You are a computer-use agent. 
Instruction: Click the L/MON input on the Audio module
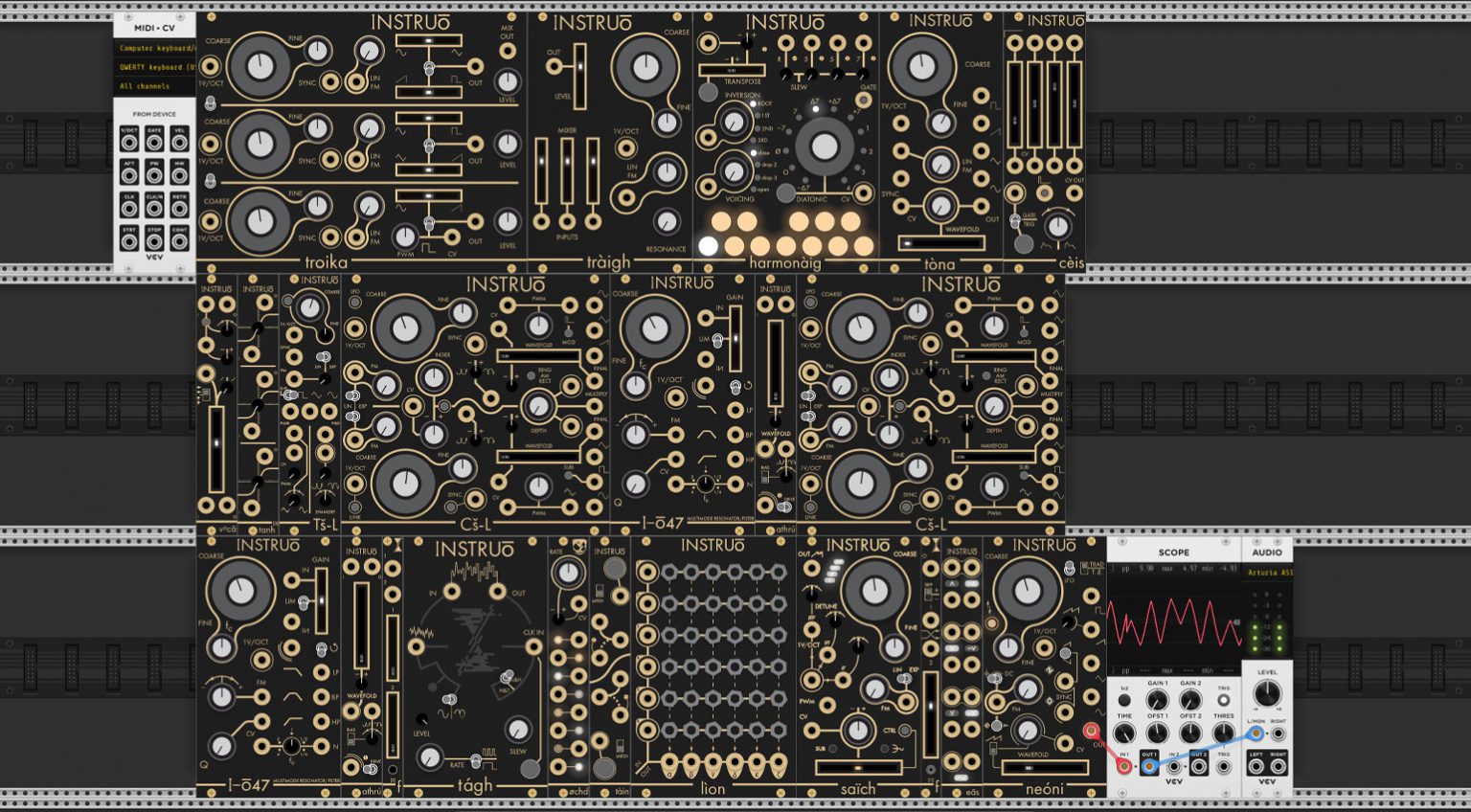1256,732
